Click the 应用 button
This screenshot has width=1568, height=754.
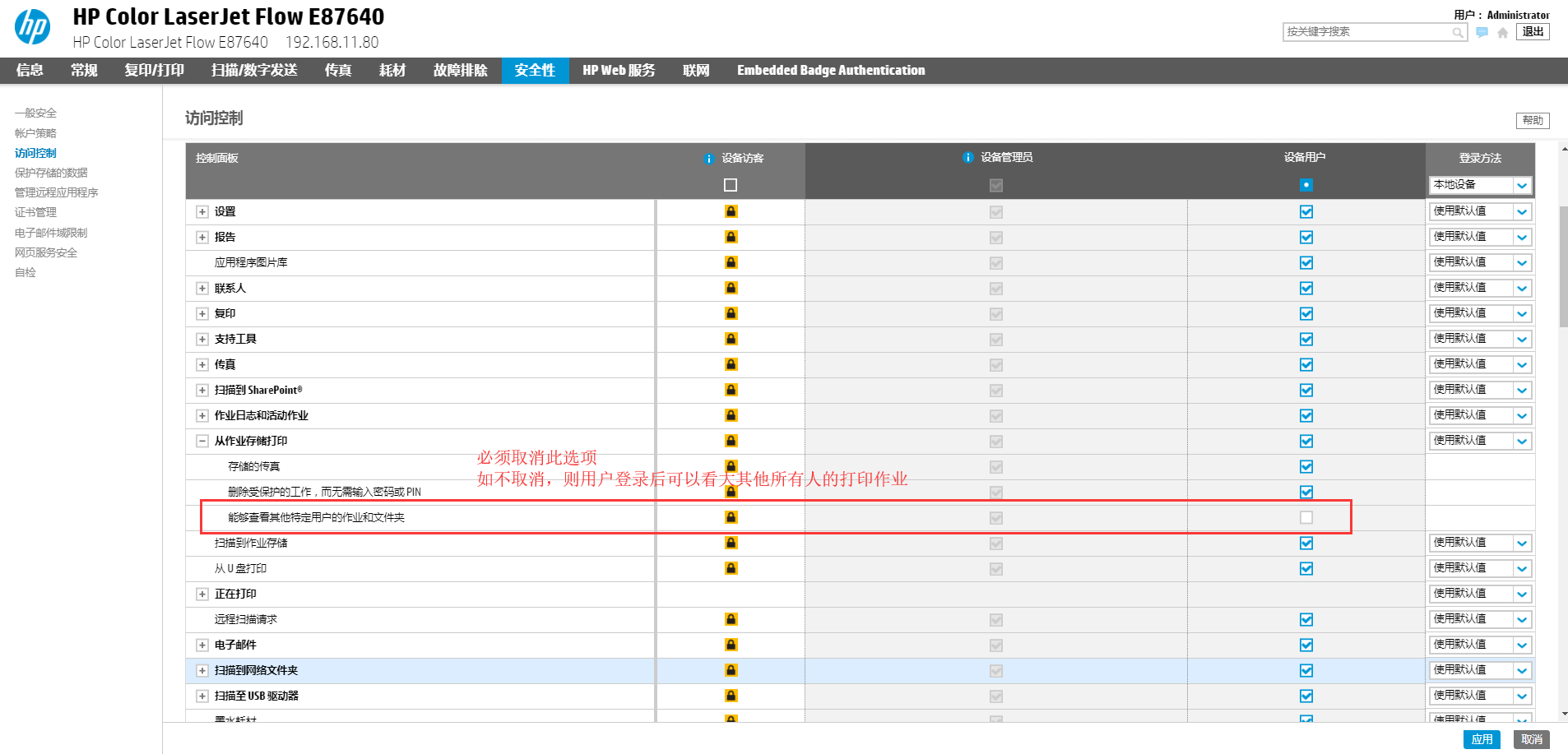1482,739
